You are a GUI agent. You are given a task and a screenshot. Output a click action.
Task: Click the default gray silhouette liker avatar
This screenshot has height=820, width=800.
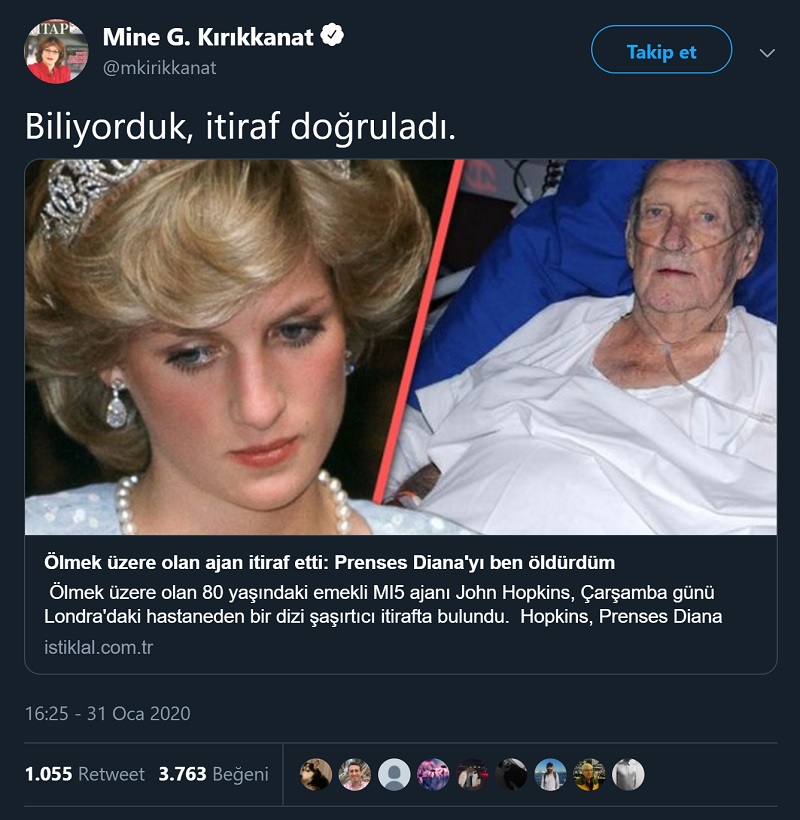tap(394, 774)
